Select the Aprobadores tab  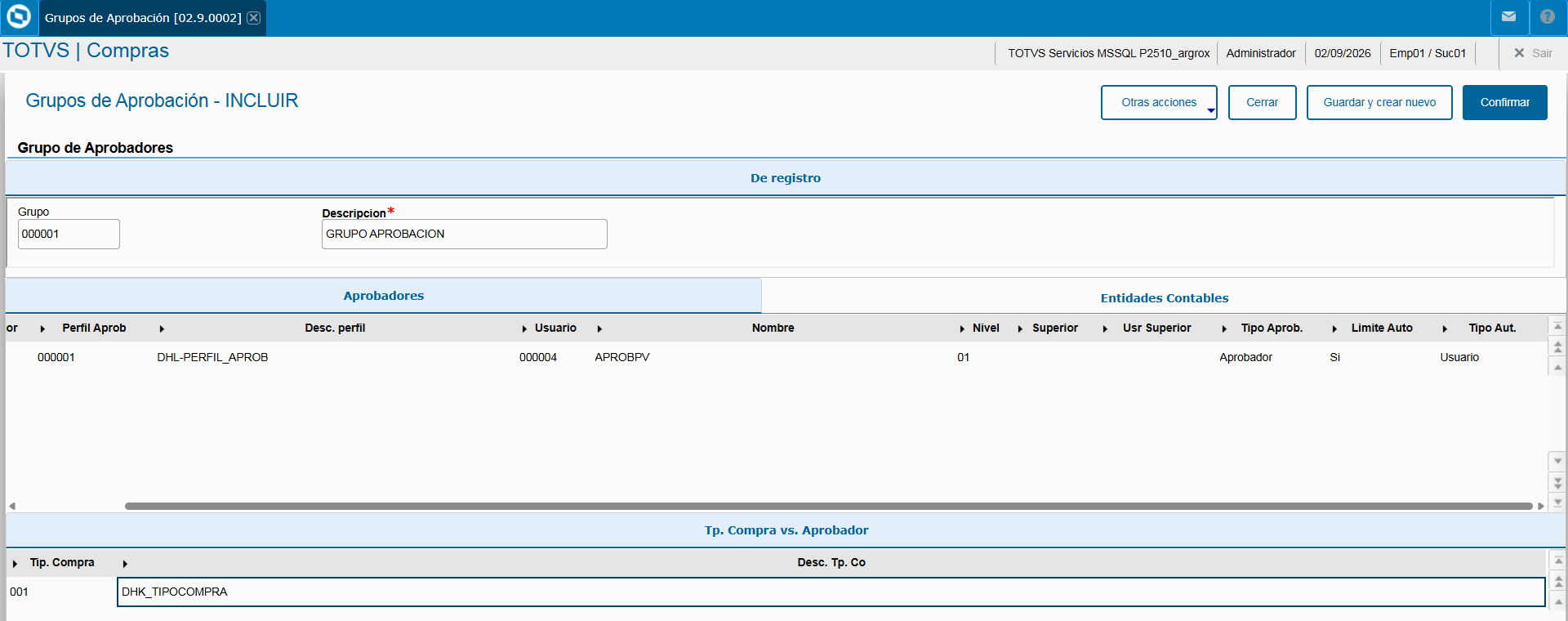tap(383, 295)
